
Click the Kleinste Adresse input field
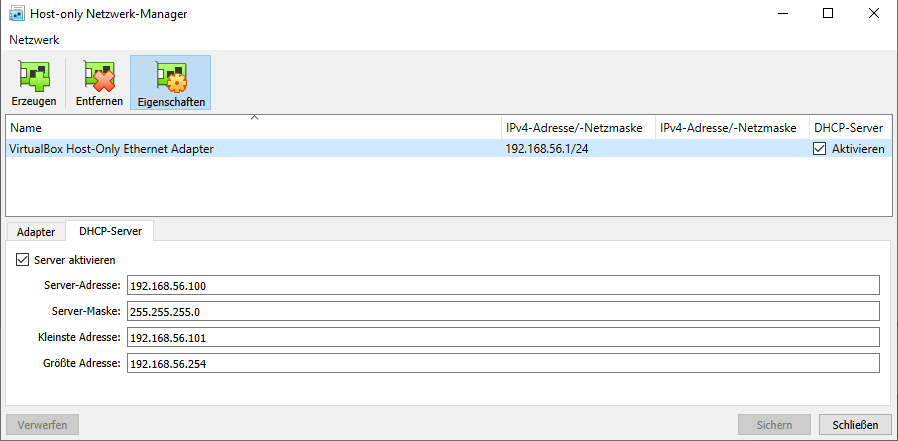coord(503,337)
